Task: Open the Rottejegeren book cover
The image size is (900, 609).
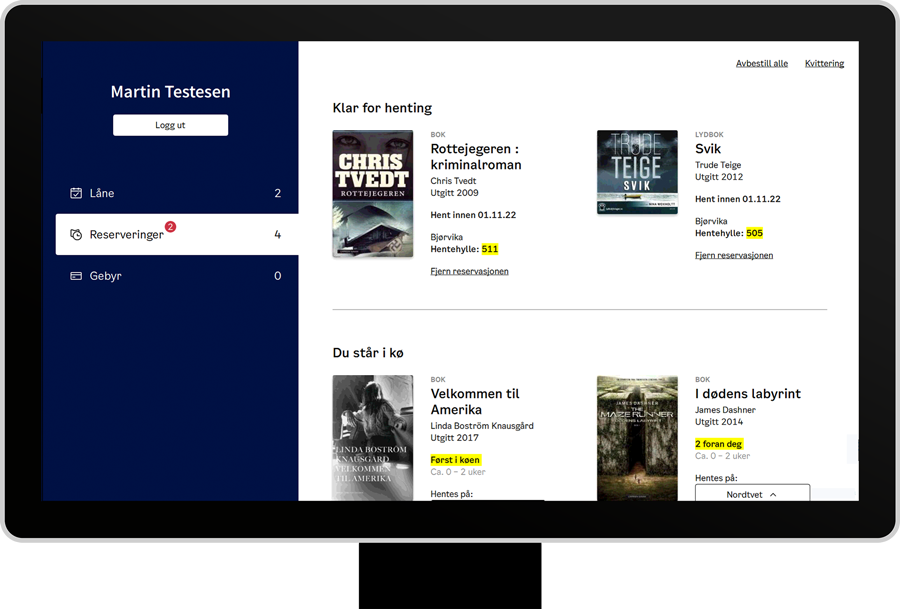Action: (372, 194)
